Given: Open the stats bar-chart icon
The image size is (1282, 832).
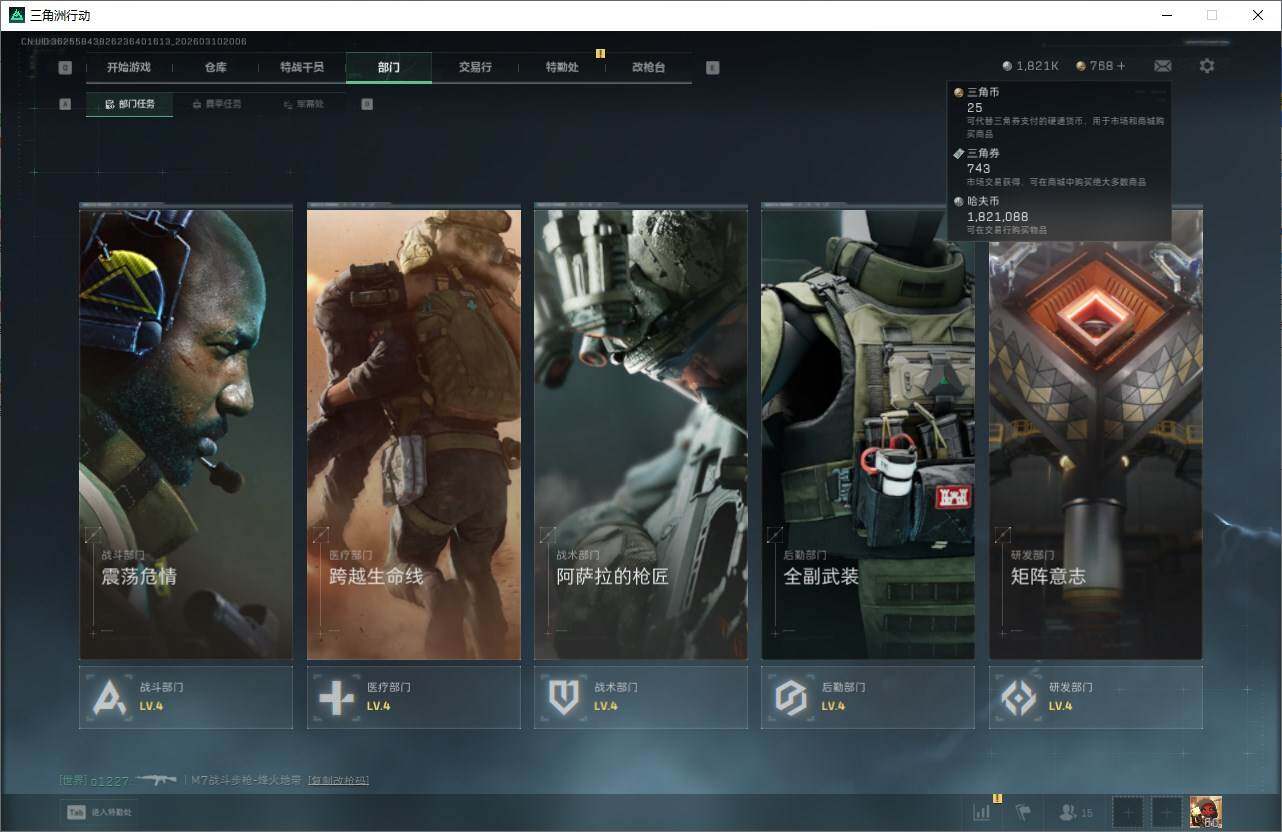Looking at the screenshot, I should (x=982, y=812).
